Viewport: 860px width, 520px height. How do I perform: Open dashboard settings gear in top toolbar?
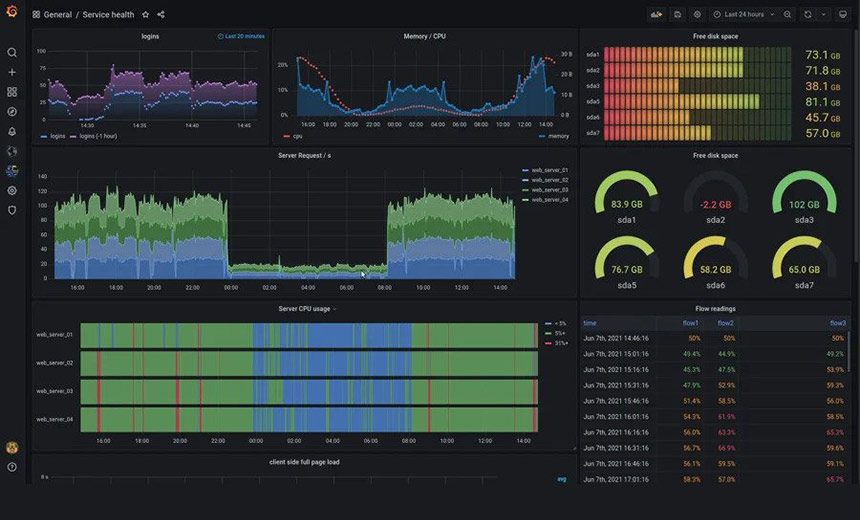[697, 15]
